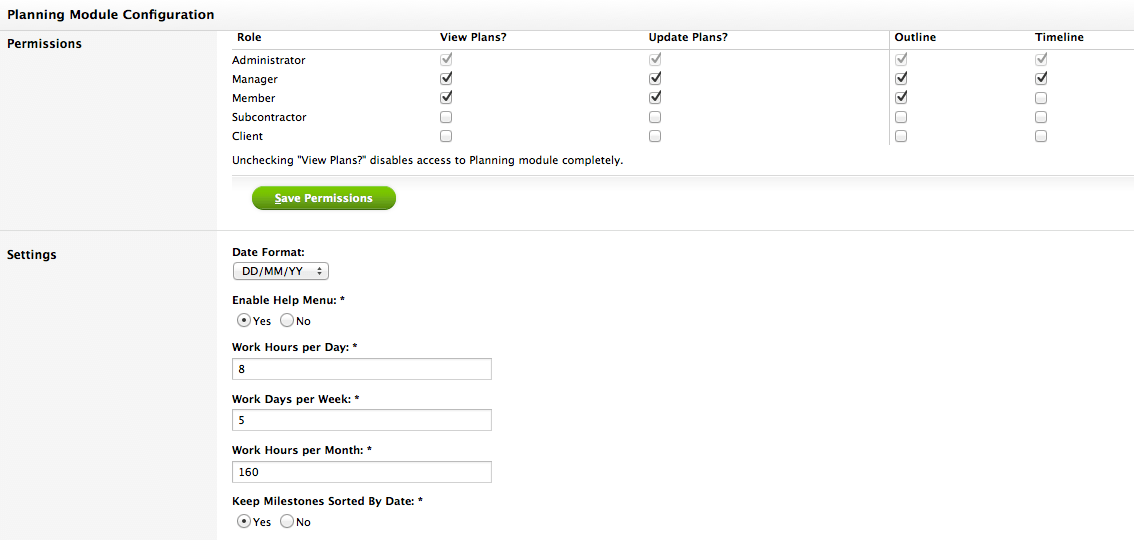Enable Subcontractor Update Plans checkbox
Viewport: 1134px width, 540px height.
655,116
